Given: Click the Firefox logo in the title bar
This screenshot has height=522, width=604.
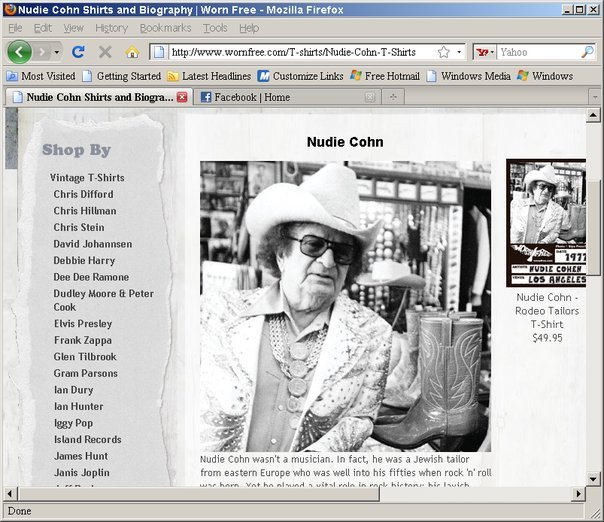Looking at the screenshot, I should point(10,9).
